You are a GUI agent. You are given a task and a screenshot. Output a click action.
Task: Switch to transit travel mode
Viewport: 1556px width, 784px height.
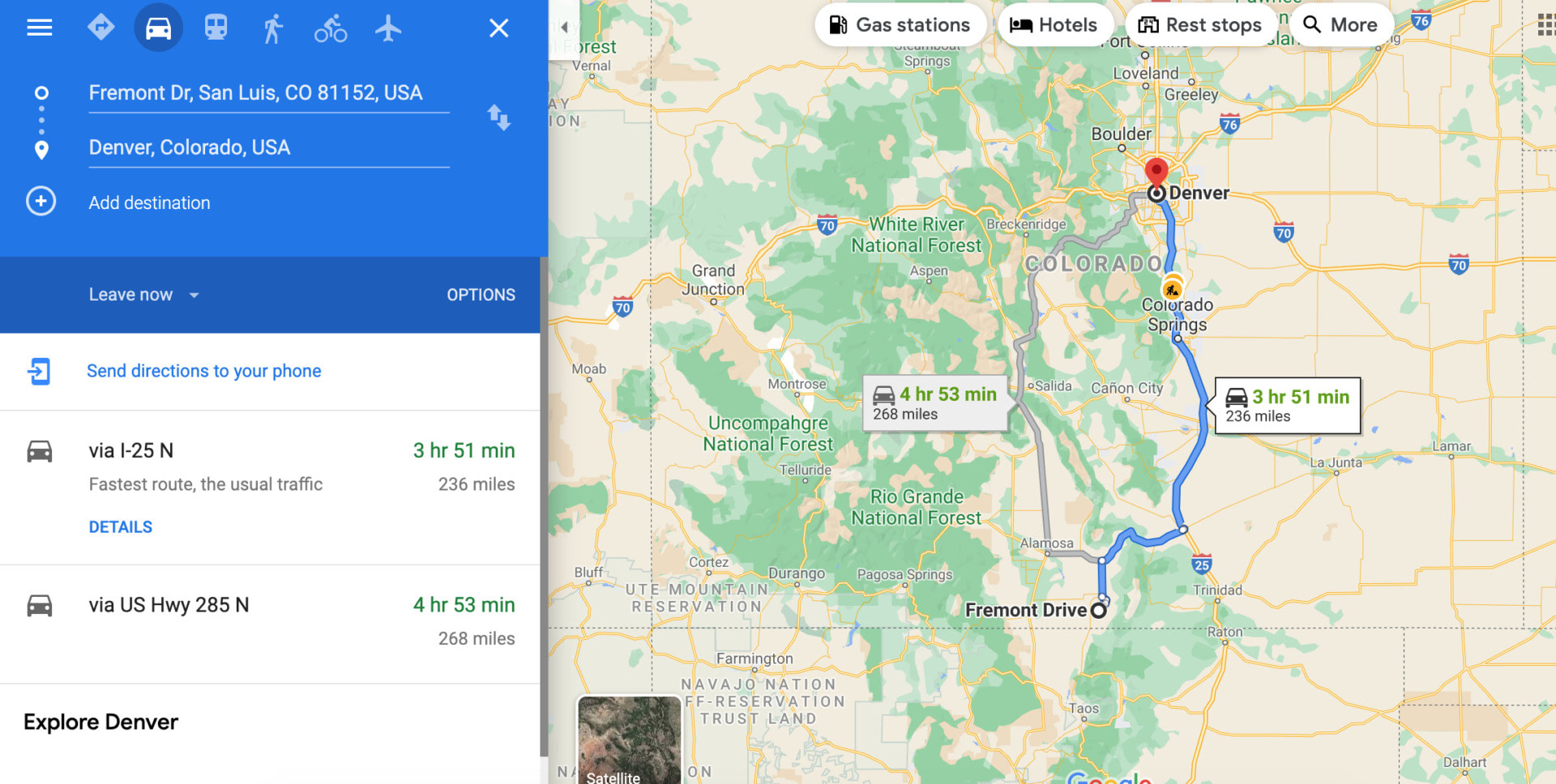(x=216, y=28)
